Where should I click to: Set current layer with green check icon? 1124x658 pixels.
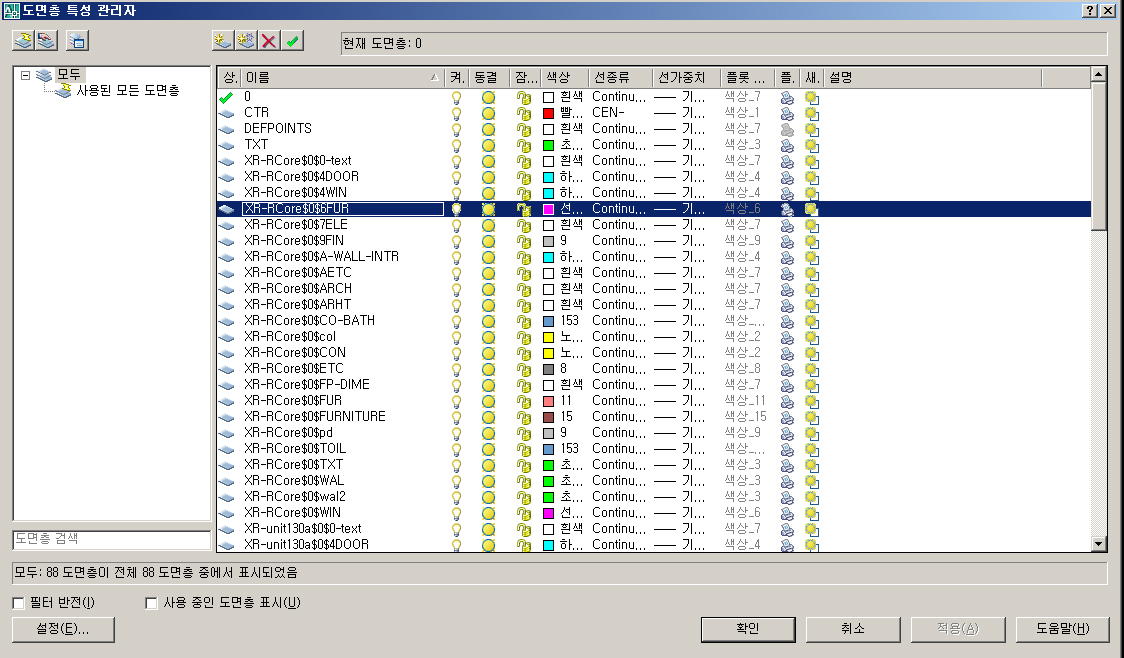292,41
